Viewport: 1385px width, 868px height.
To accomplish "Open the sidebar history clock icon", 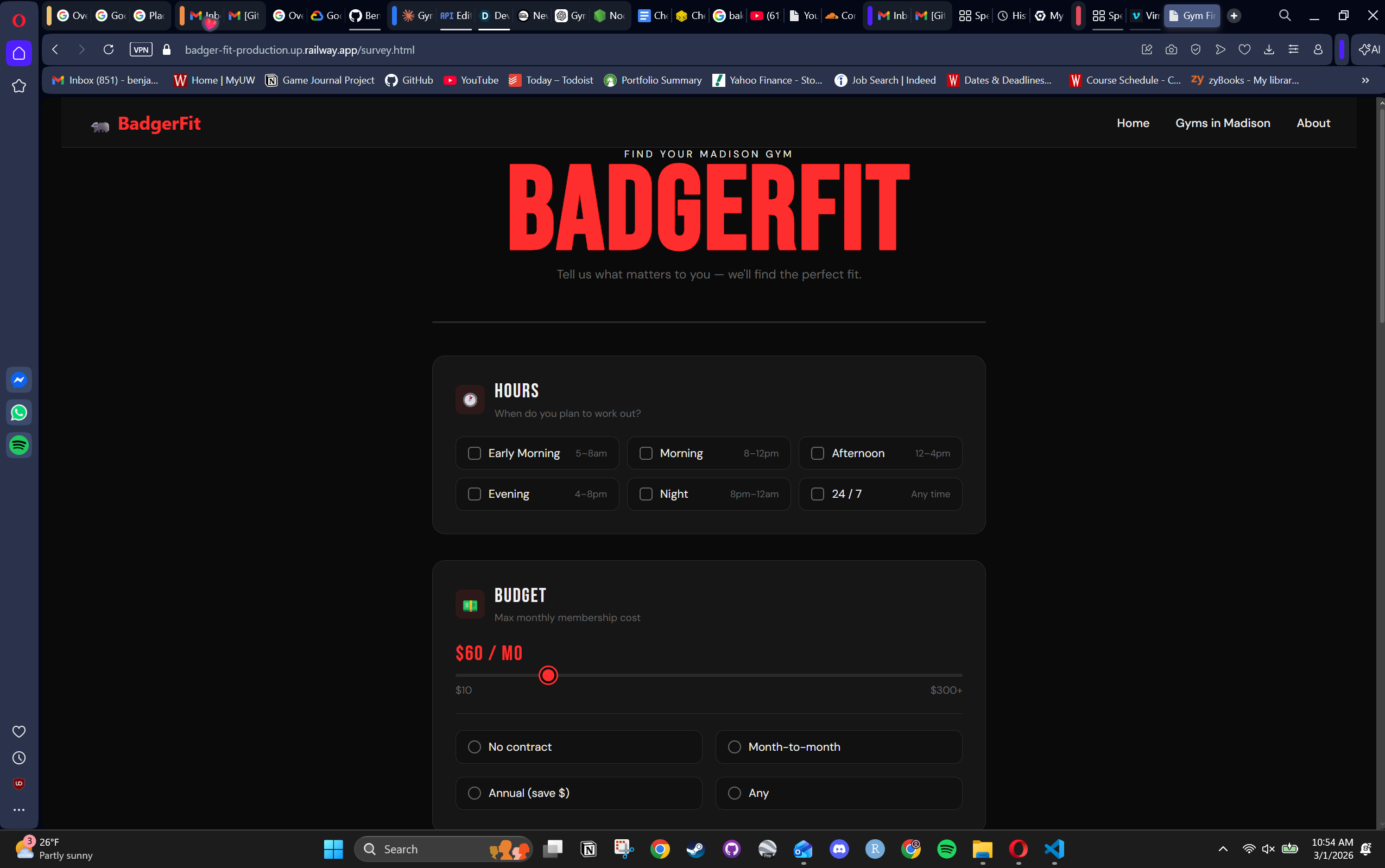I will (x=19, y=758).
